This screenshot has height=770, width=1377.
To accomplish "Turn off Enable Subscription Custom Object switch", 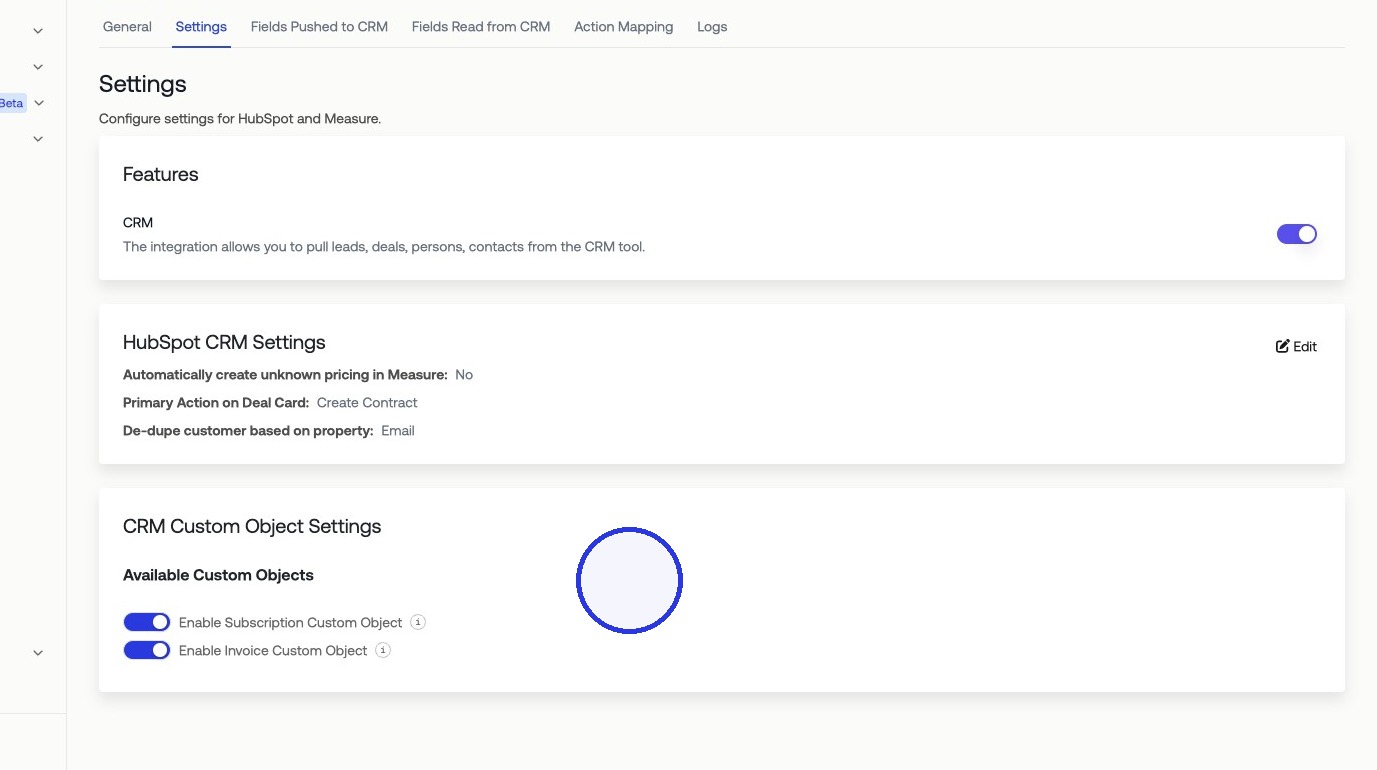I will [x=147, y=622].
